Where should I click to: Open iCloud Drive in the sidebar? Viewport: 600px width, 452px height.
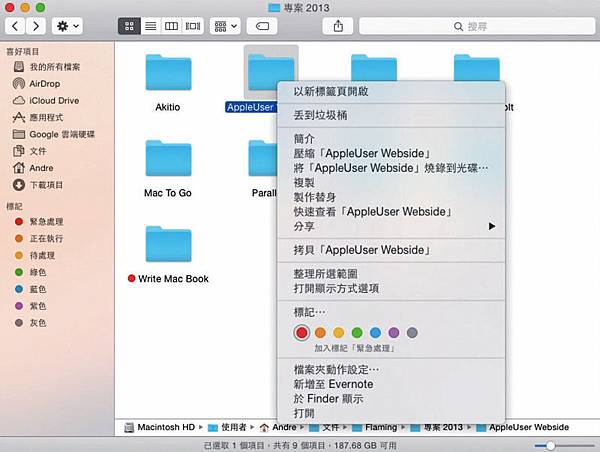46,101
